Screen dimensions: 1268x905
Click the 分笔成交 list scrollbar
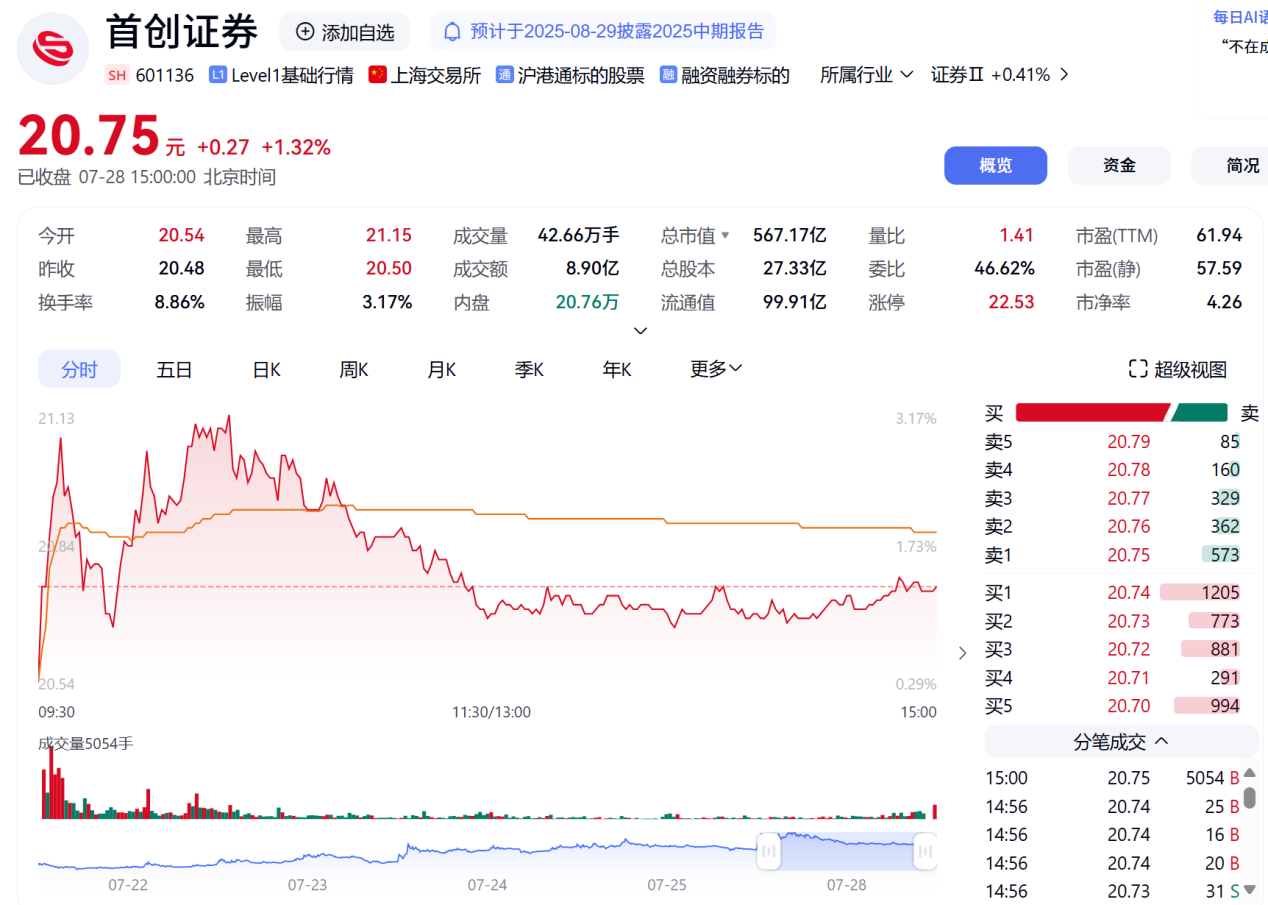(x=1249, y=800)
